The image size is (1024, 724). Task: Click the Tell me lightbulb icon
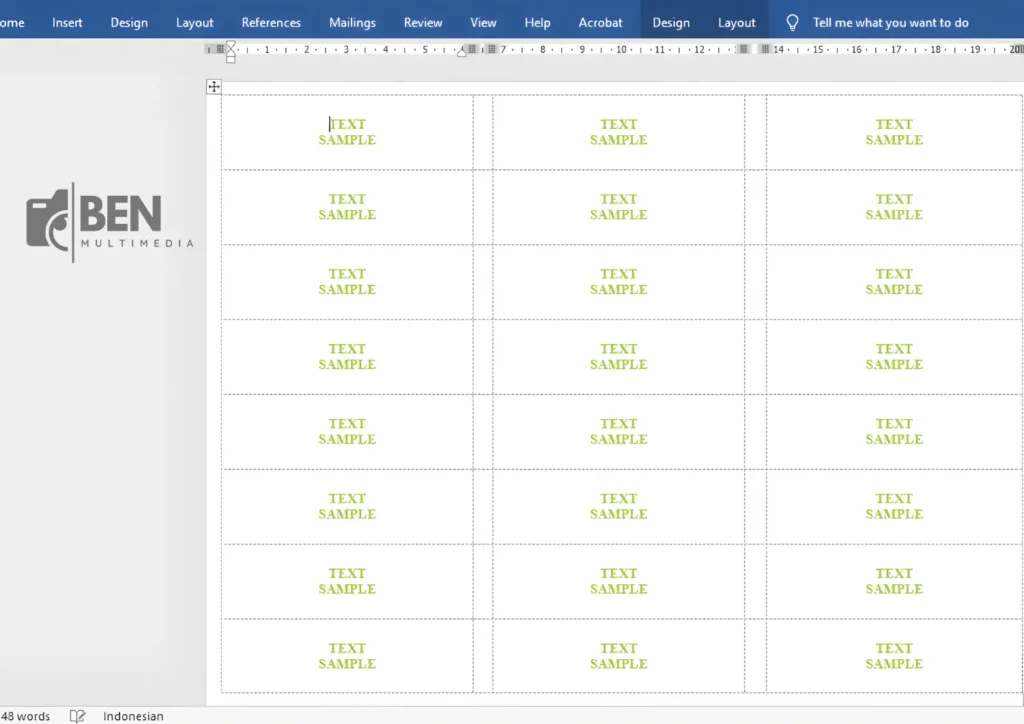(792, 22)
